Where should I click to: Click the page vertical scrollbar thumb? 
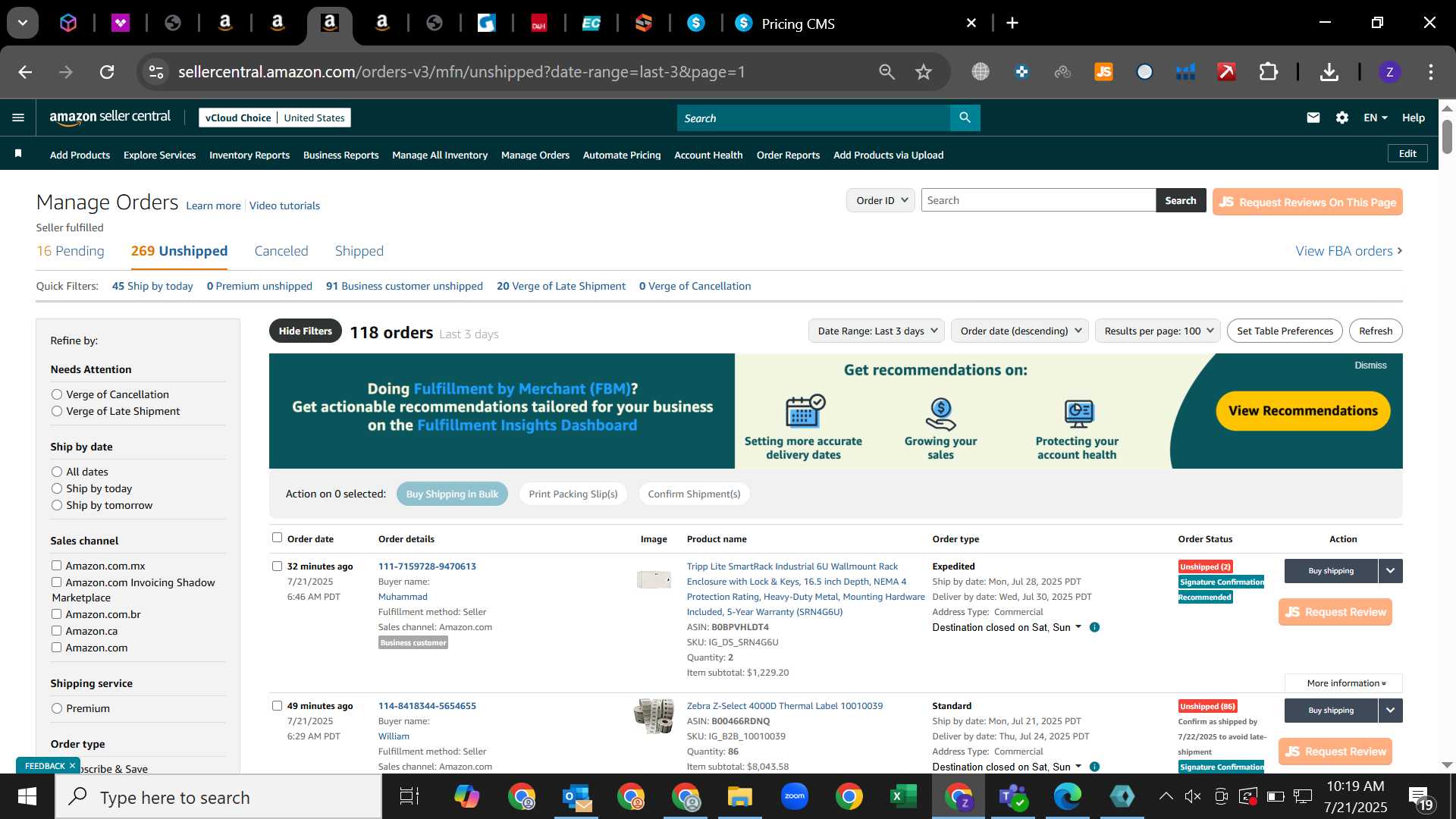1447,136
